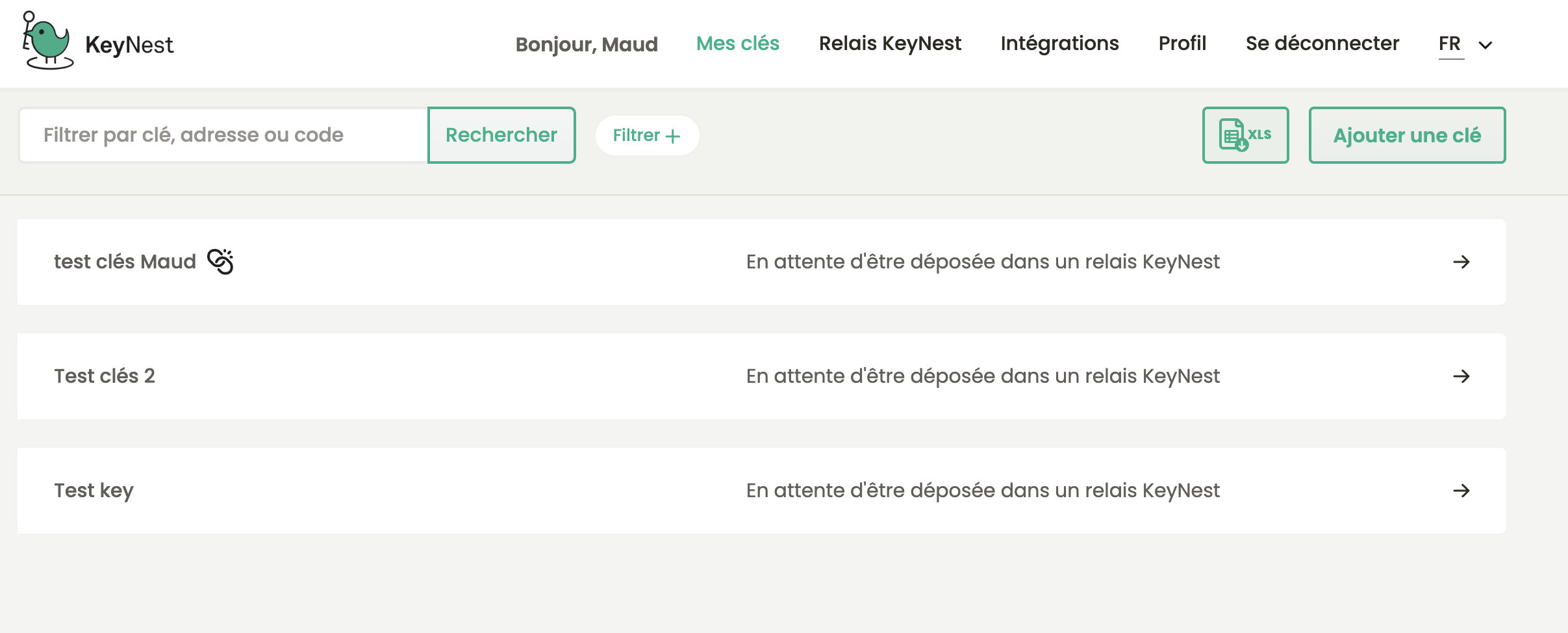Click Se déconnecter to log out

tap(1322, 43)
